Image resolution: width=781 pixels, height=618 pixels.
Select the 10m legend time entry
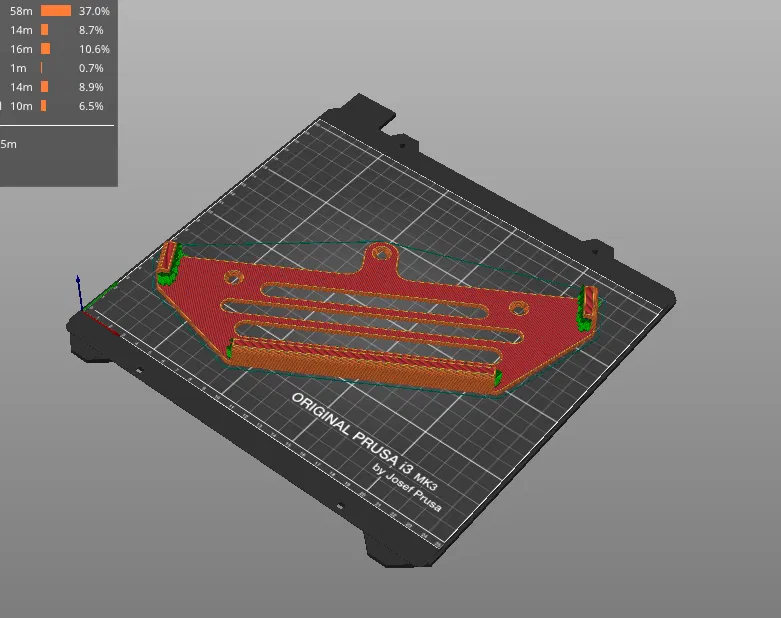point(21,106)
